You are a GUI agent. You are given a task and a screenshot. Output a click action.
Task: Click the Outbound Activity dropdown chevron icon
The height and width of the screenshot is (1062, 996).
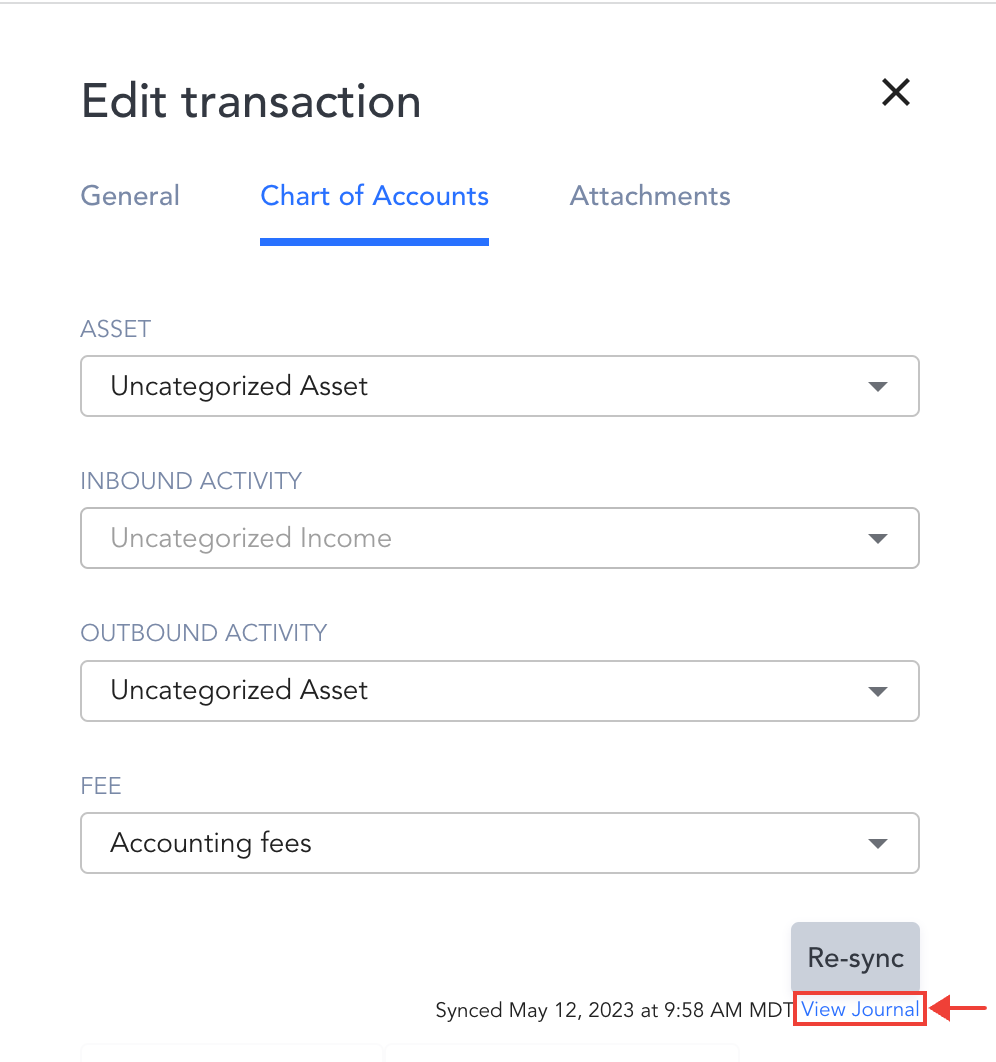point(878,691)
